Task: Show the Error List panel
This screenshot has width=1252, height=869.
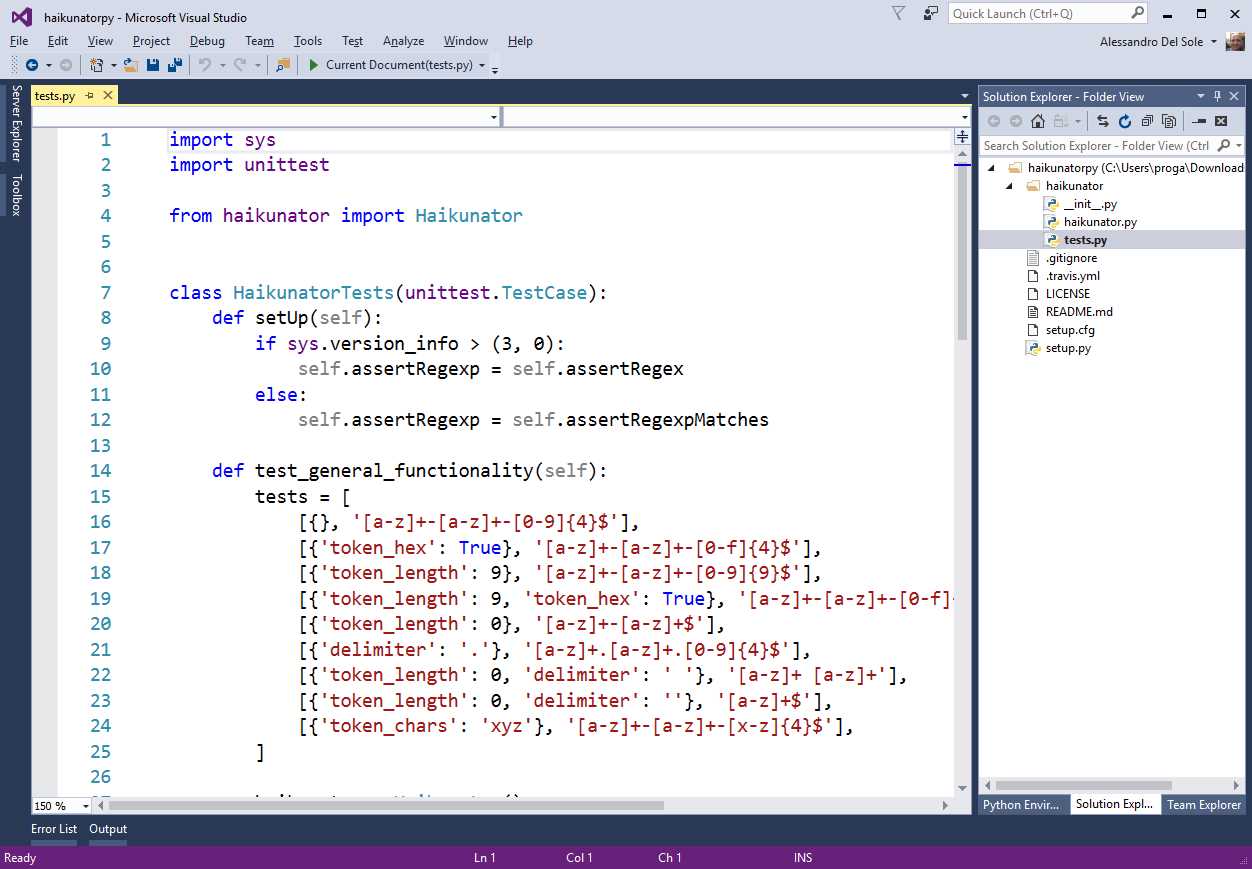Action: coord(54,828)
